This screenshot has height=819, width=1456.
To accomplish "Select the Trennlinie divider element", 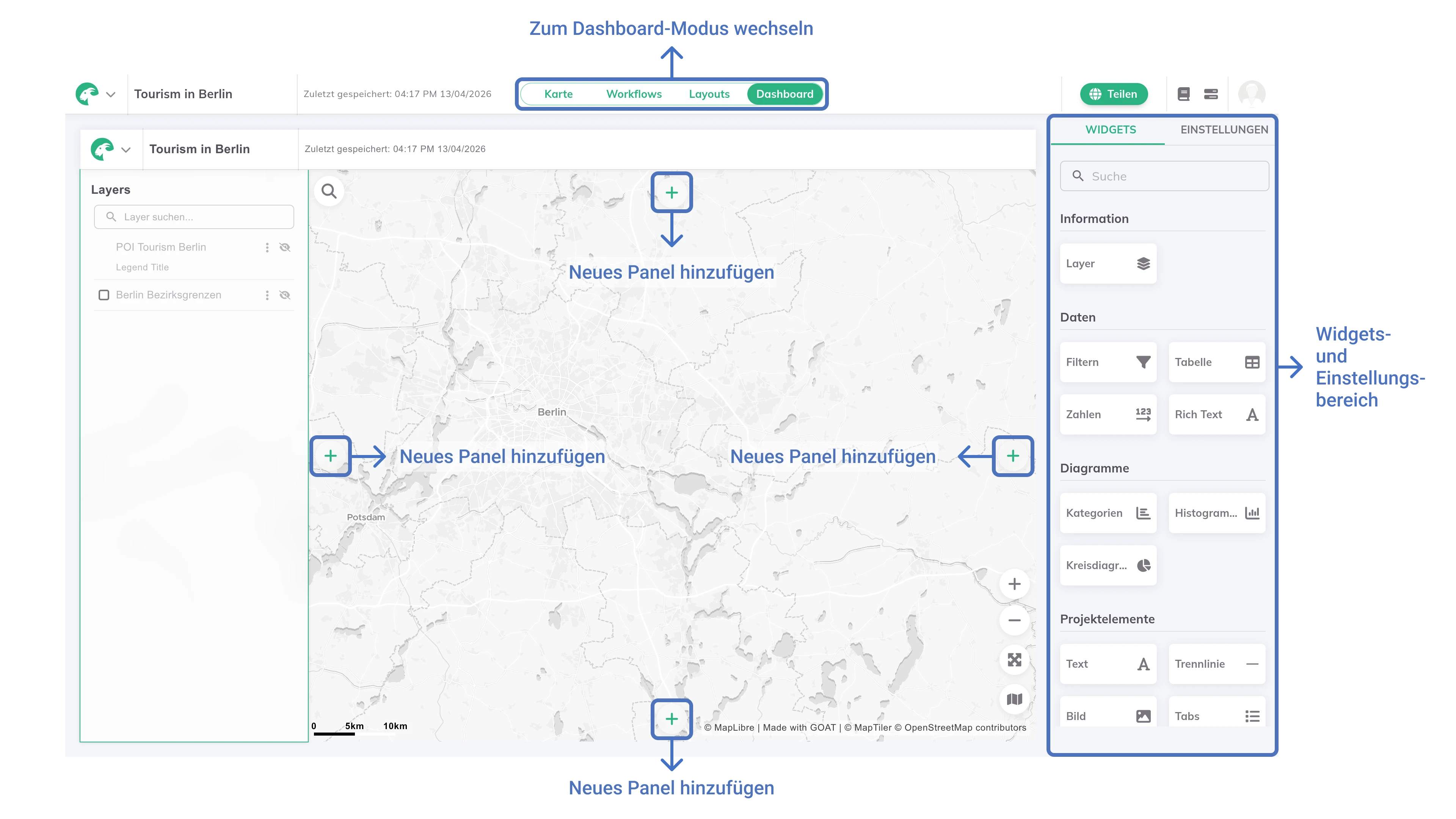I will 1217,664.
